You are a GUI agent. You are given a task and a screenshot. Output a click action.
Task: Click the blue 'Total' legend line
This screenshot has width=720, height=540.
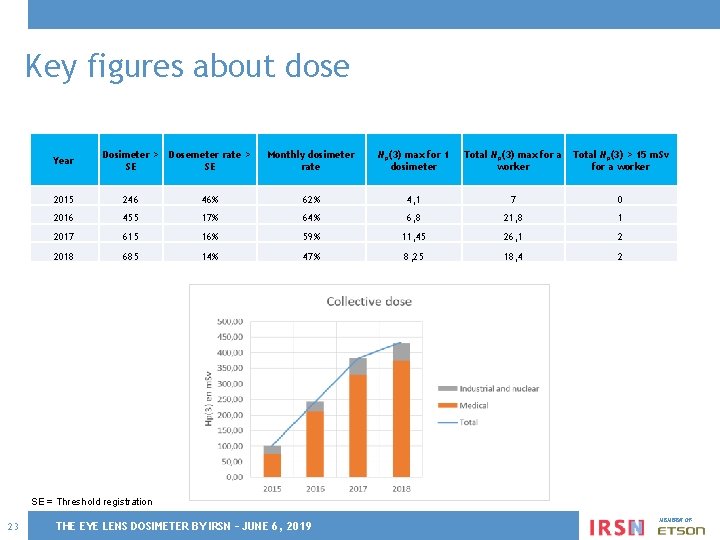pyautogui.click(x=447, y=422)
